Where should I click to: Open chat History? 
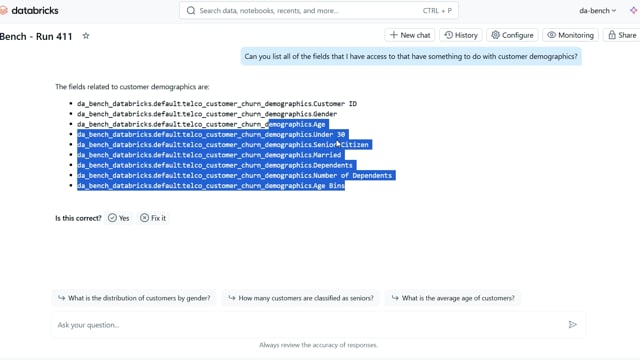click(461, 35)
